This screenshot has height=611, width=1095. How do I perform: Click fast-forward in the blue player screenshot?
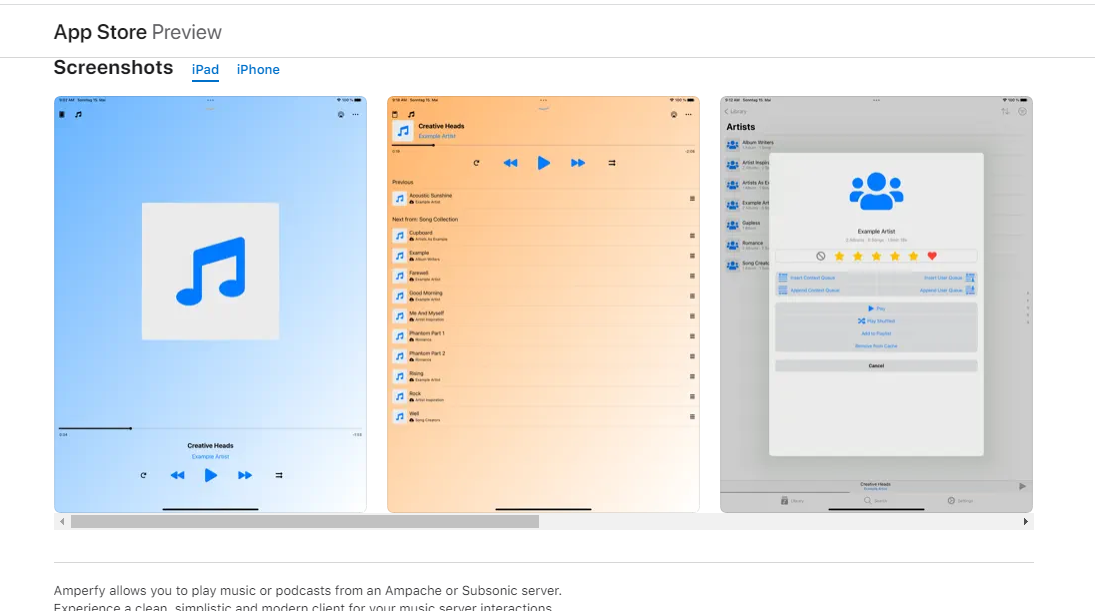pos(245,476)
